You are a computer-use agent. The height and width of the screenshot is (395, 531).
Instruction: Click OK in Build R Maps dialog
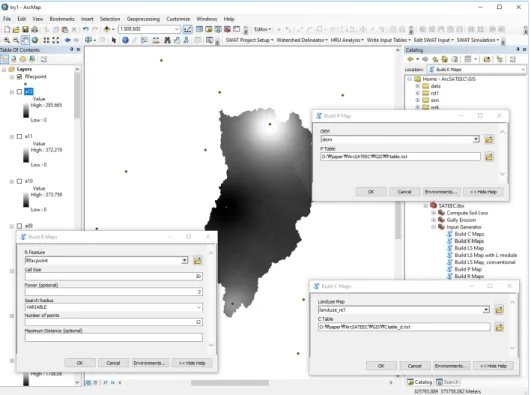pos(80,363)
